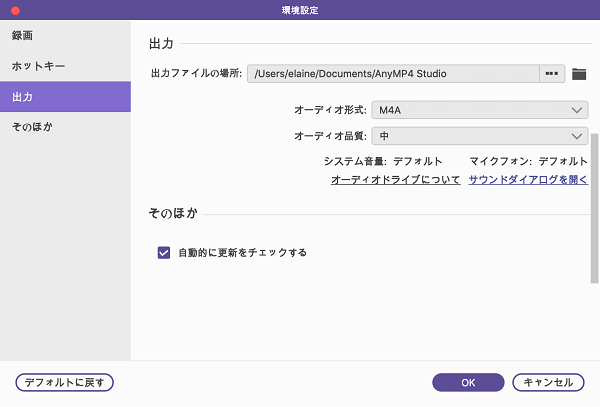Confirm settings with the OK button
This screenshot has width=600, height=407.
tap(468, 382)
